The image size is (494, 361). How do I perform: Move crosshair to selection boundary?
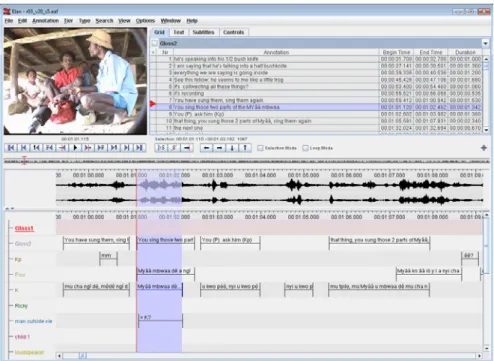[x=187, y=148]
